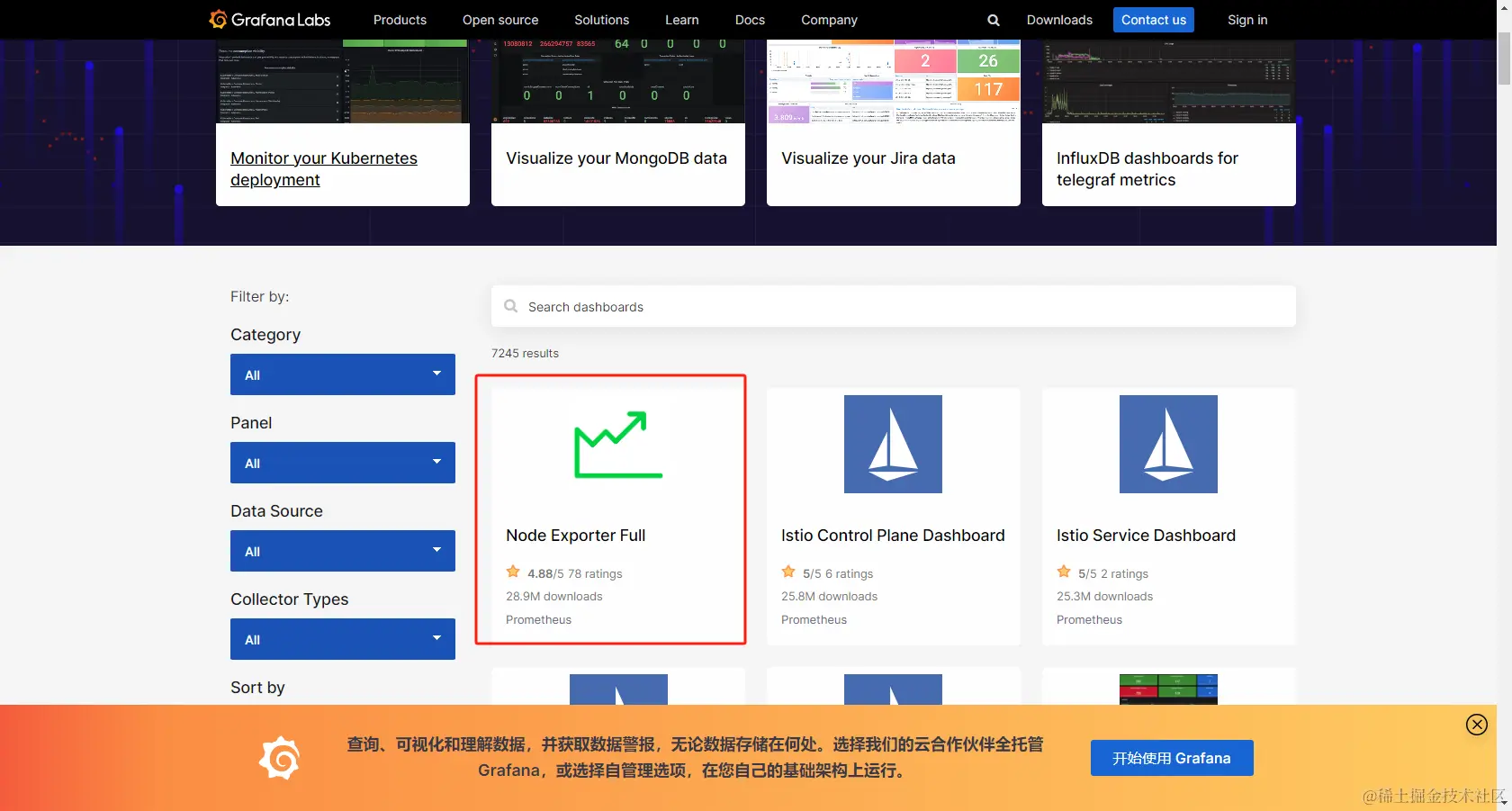Click the Node Exporter Full chart icon
The image size is (1512, 811).
(x=618, y=444)
